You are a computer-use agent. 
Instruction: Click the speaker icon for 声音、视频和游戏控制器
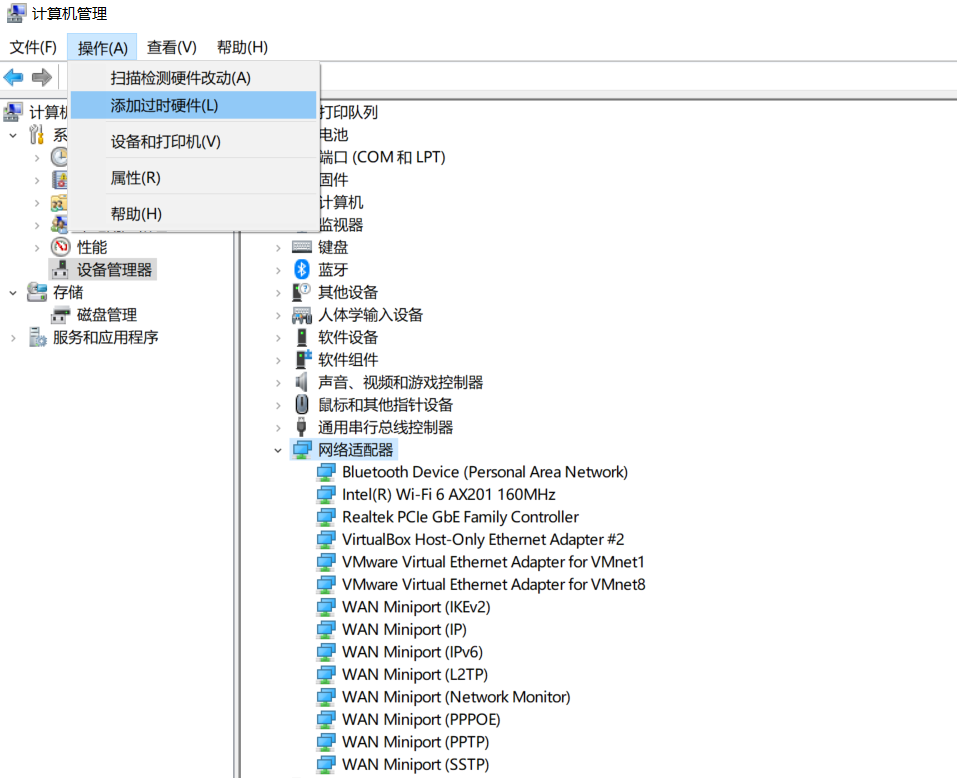pos(302,382)
